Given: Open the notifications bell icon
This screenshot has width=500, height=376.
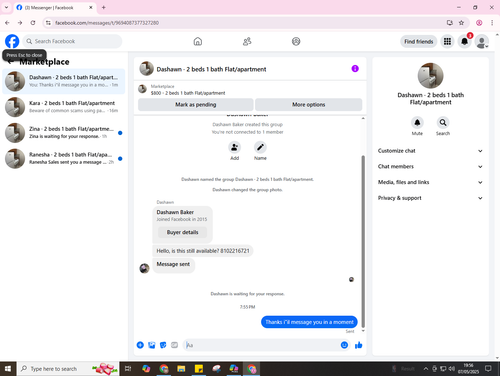Looking at the screenshot, I should [x=464, y=41].
